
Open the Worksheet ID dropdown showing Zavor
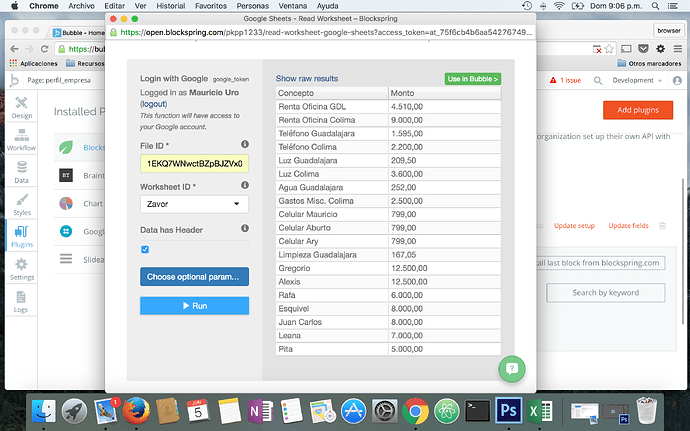[x=195, y=204]
